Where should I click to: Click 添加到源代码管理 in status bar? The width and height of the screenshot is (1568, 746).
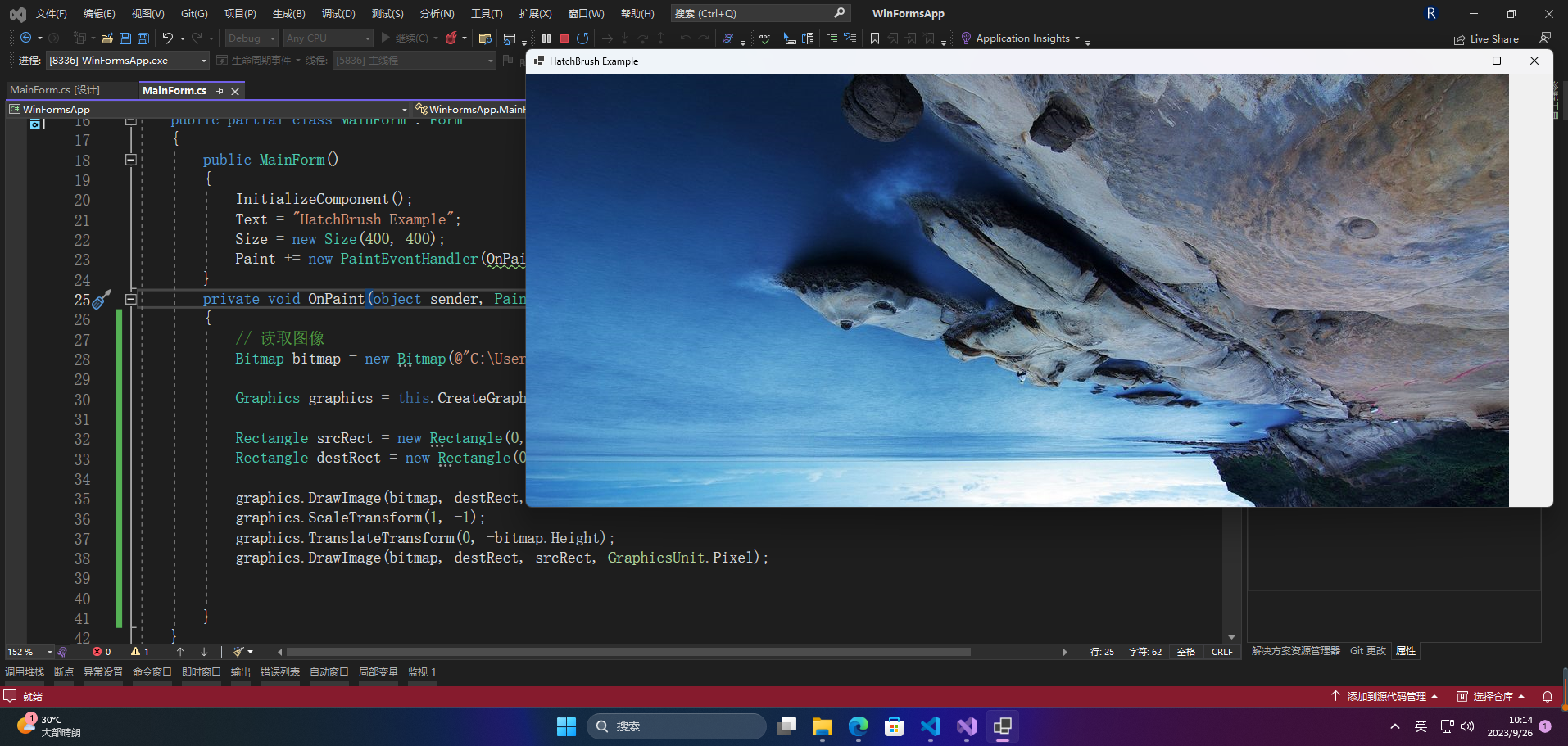pyautogui.click(x=1384, y=696)
